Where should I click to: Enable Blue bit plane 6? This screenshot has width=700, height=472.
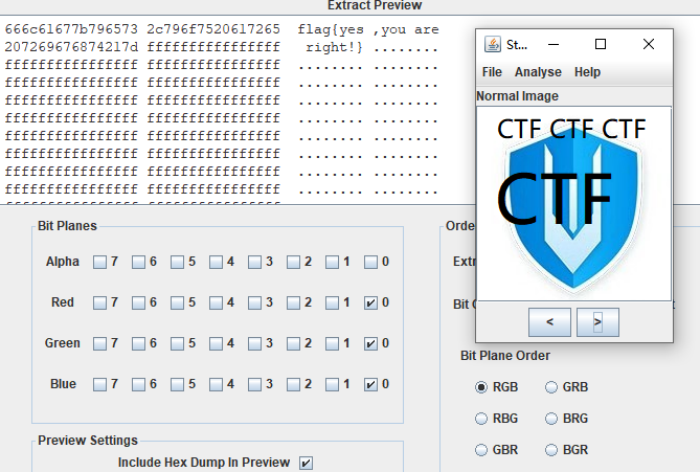tap(138, 384)
